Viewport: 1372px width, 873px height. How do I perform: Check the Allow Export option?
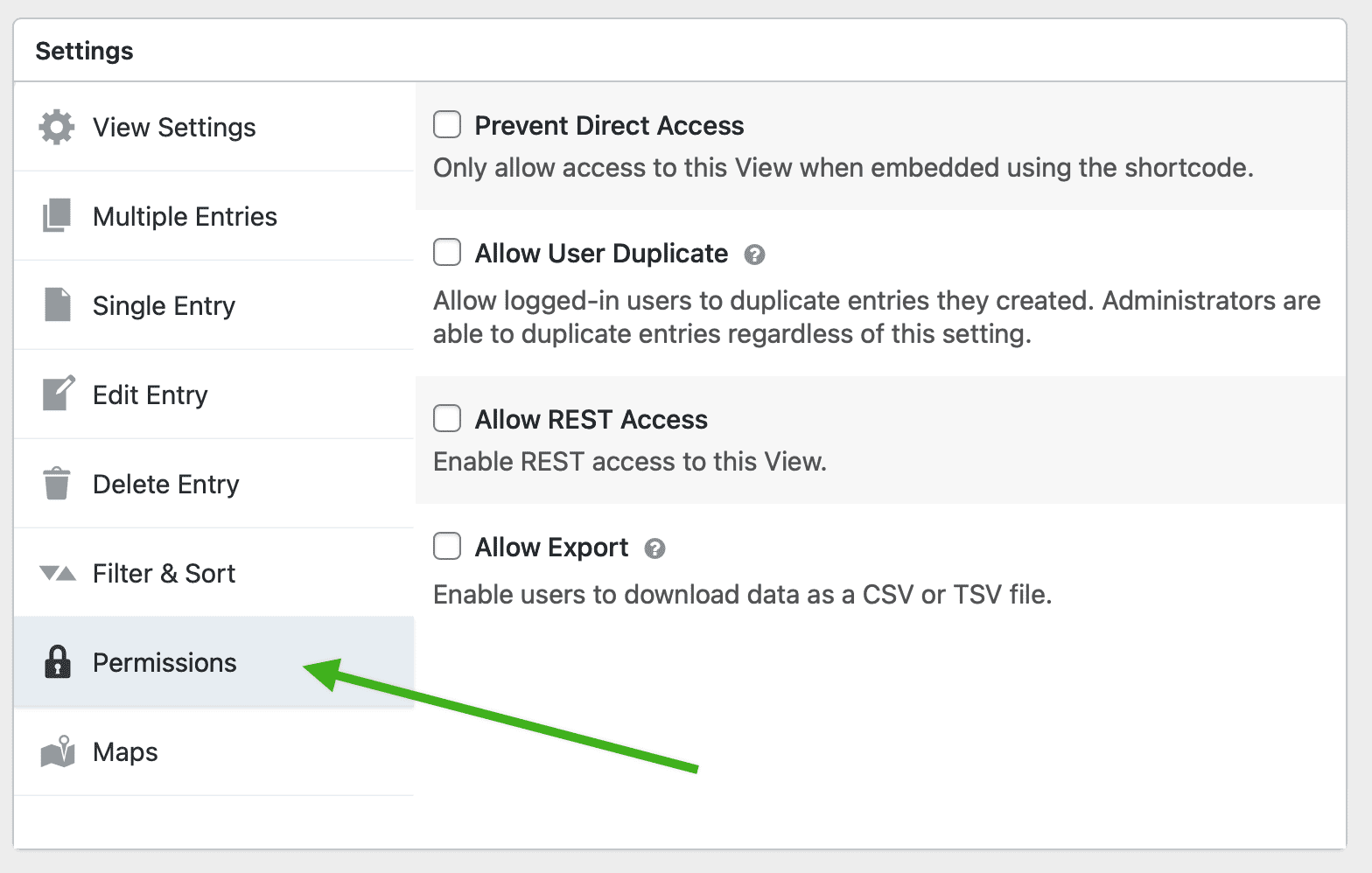[x=447, y=547]
